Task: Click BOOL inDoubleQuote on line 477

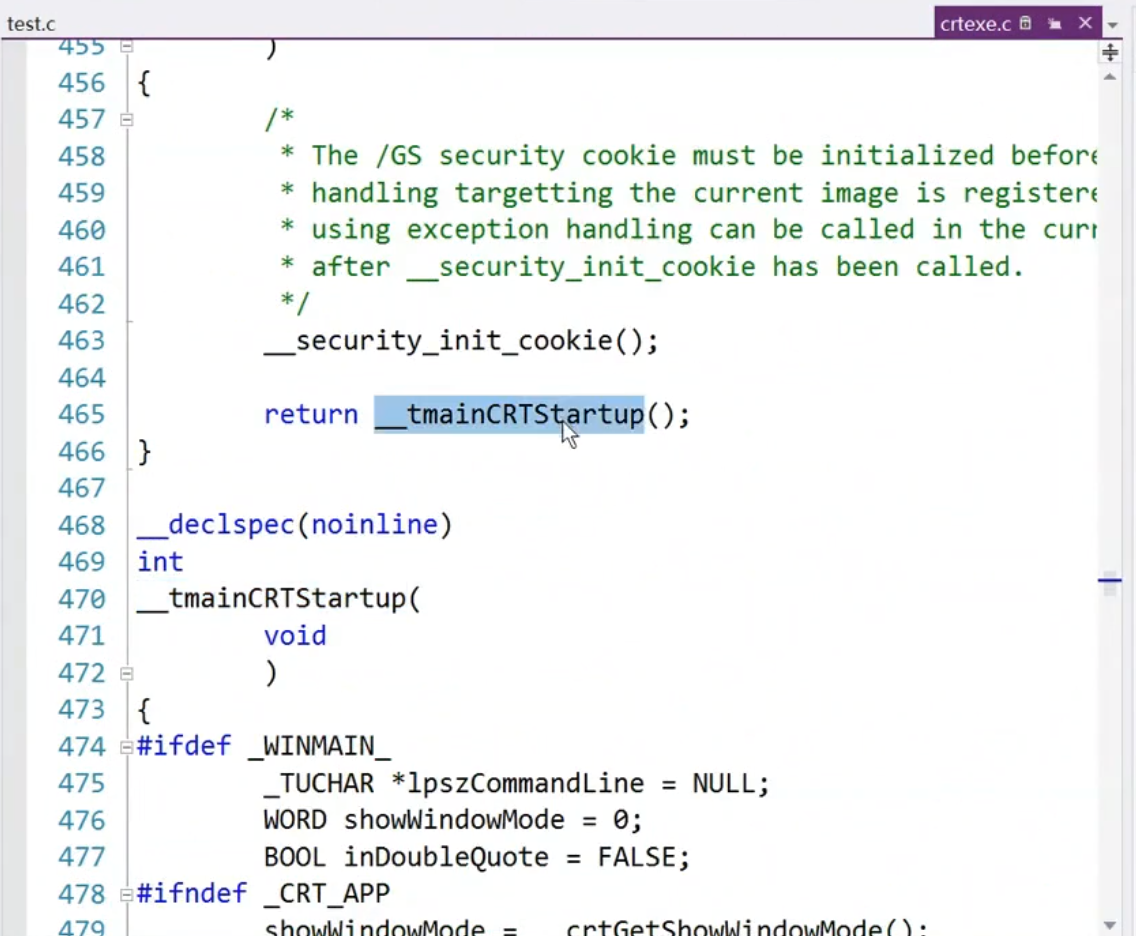Action: click(x=406, y=858)
